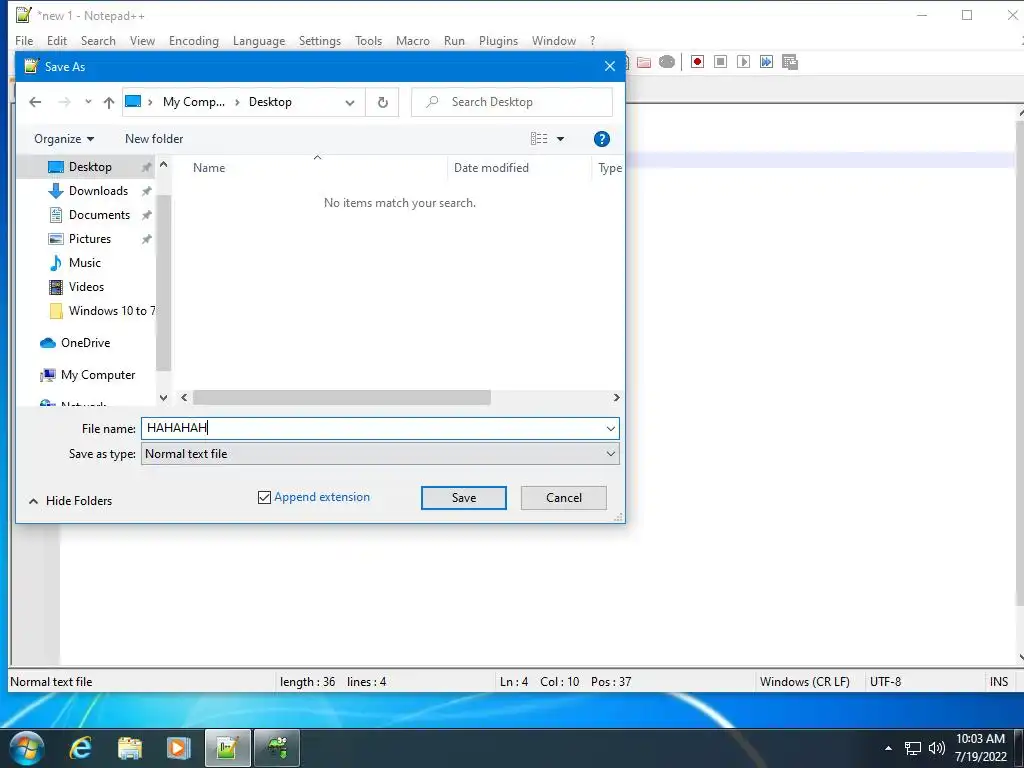
Task: Expand the Save as type dropdown
Action: point(611,454)
